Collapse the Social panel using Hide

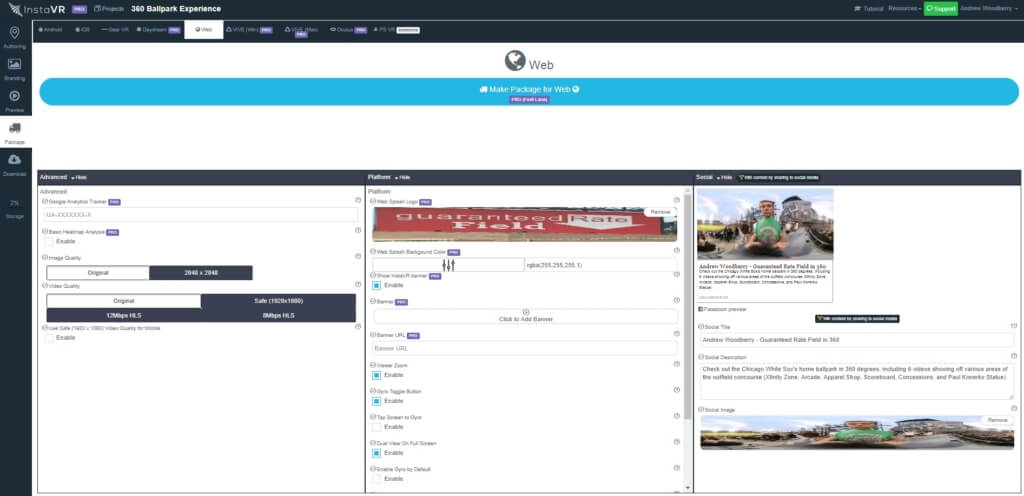724,178
